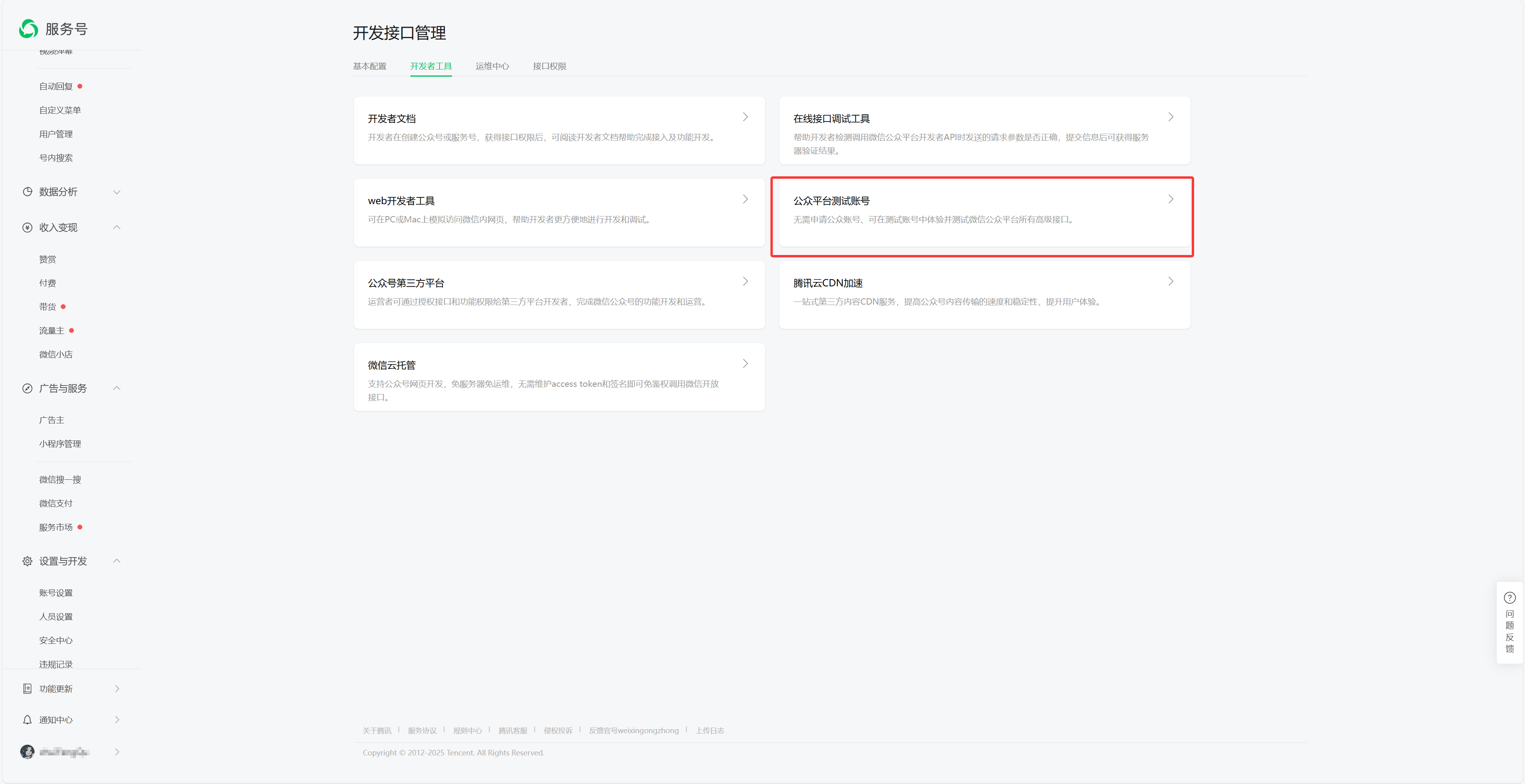
Task: Open 数据分析 using its clock icon
Action: tap(27, 191)
